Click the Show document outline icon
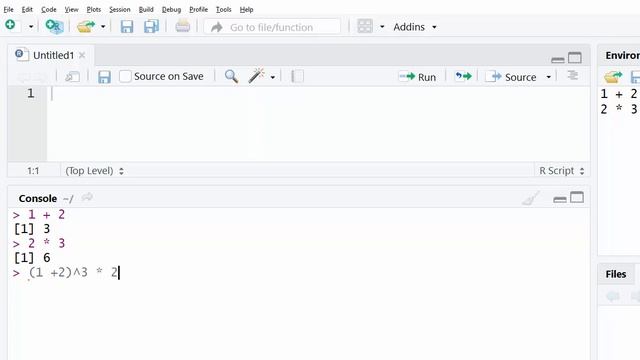 point(573,75)
